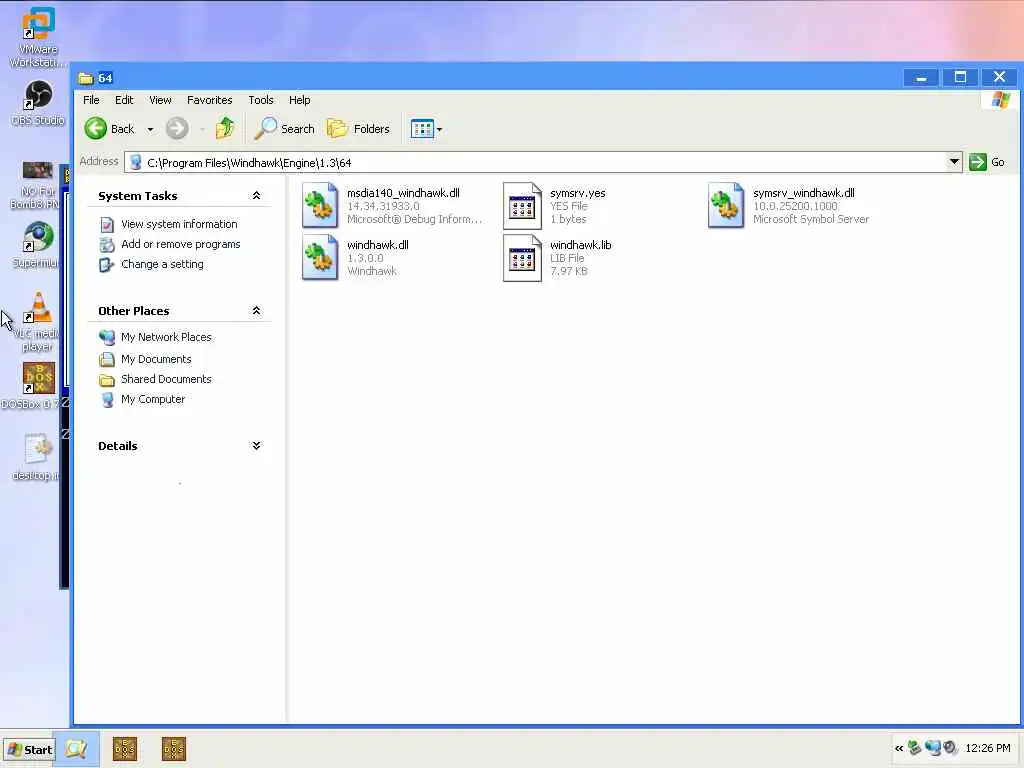
Task: Click the symsrv.yes file name
Action: (577, 193)
